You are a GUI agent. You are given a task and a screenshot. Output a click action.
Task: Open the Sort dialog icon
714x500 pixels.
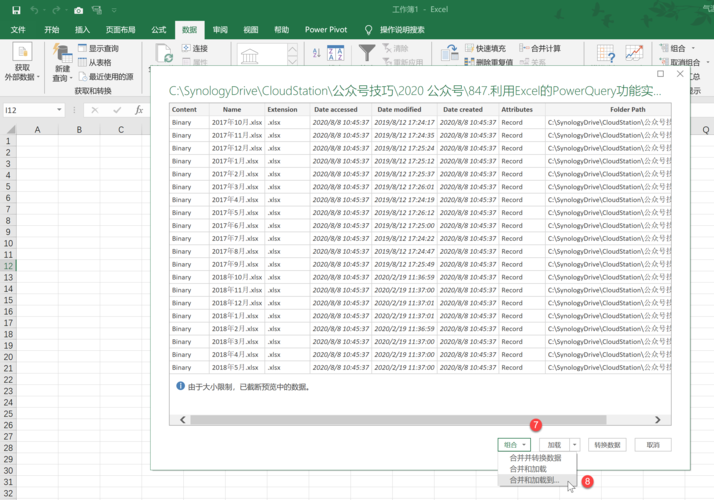click(x=336, y=53)
